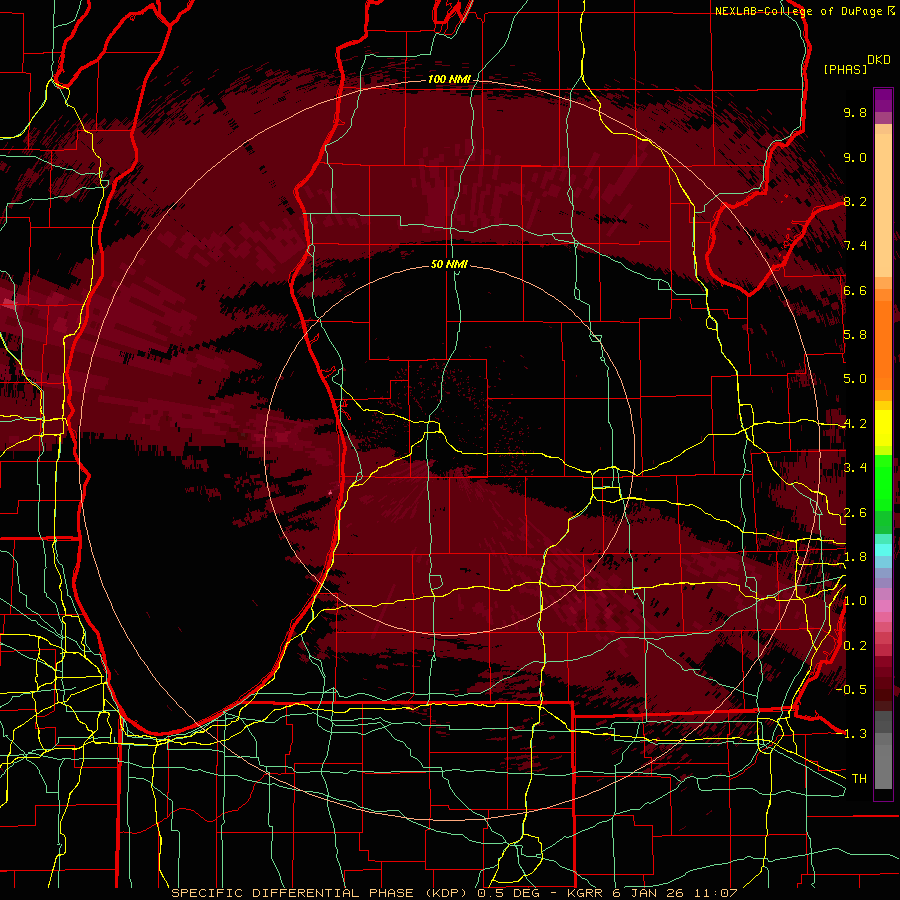Pick the cyan segment of color scale
The height and width of the screenshot is (900, 900).
(883, 550)
